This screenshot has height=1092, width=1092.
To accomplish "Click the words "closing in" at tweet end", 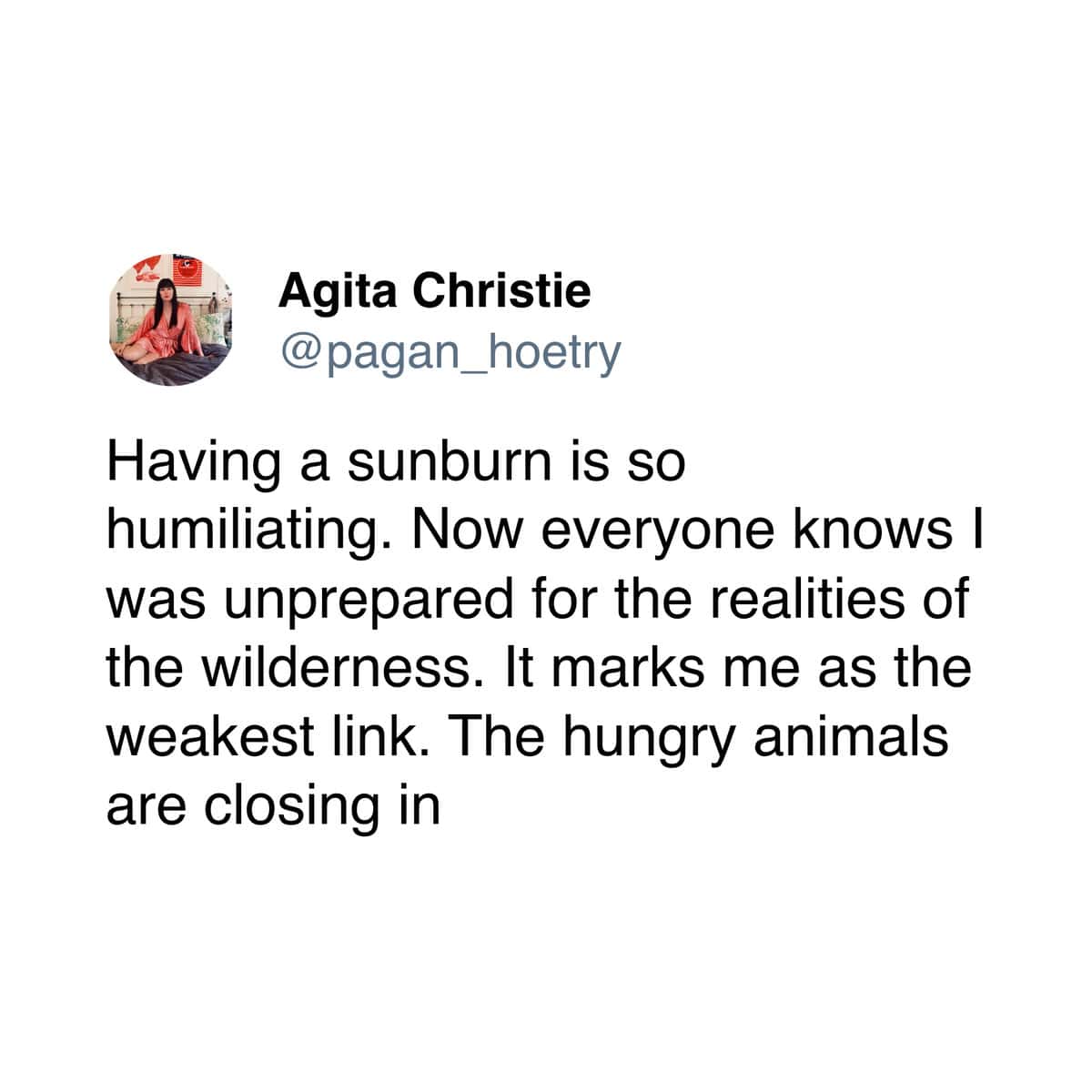I will [x=323, y=804].
